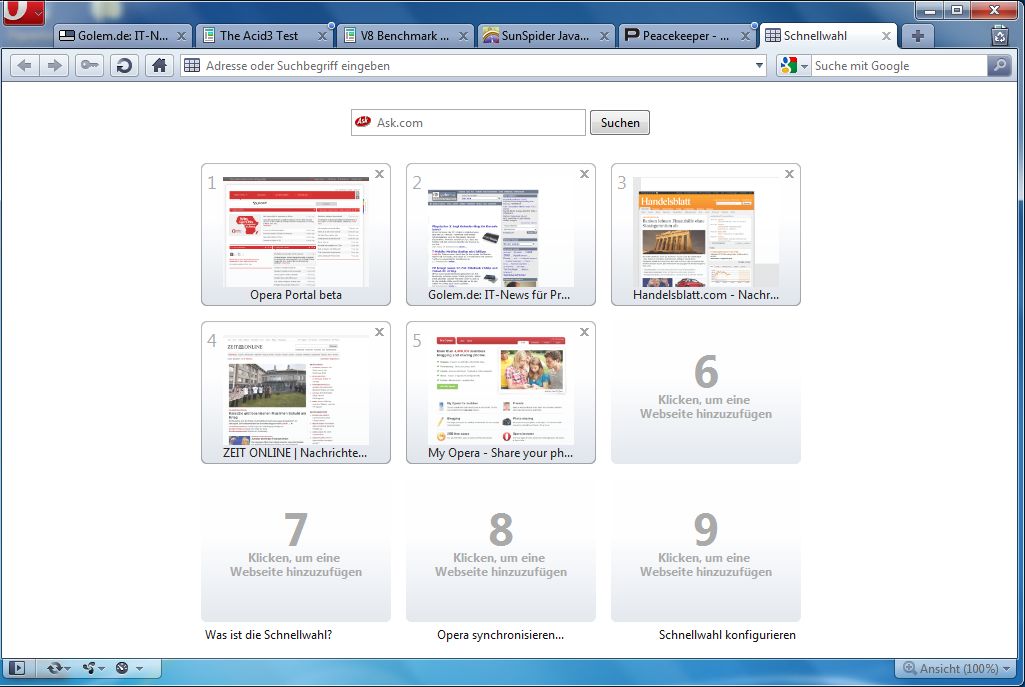This screenshot has height=687, width=1025.
Task: Remove Opera Portal beta speed dial entry
Action: (379, 174)
